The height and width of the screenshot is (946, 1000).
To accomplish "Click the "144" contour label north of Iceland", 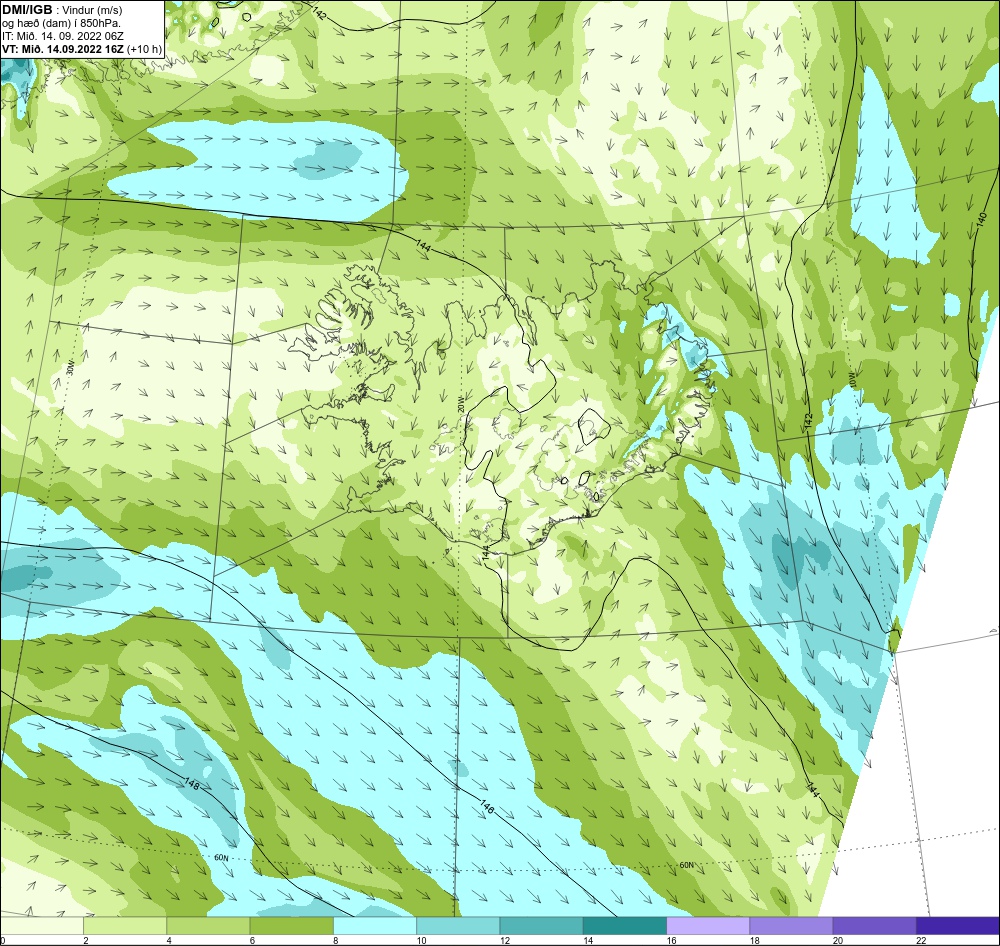I will pyautogui.click(x=423, y=245).
